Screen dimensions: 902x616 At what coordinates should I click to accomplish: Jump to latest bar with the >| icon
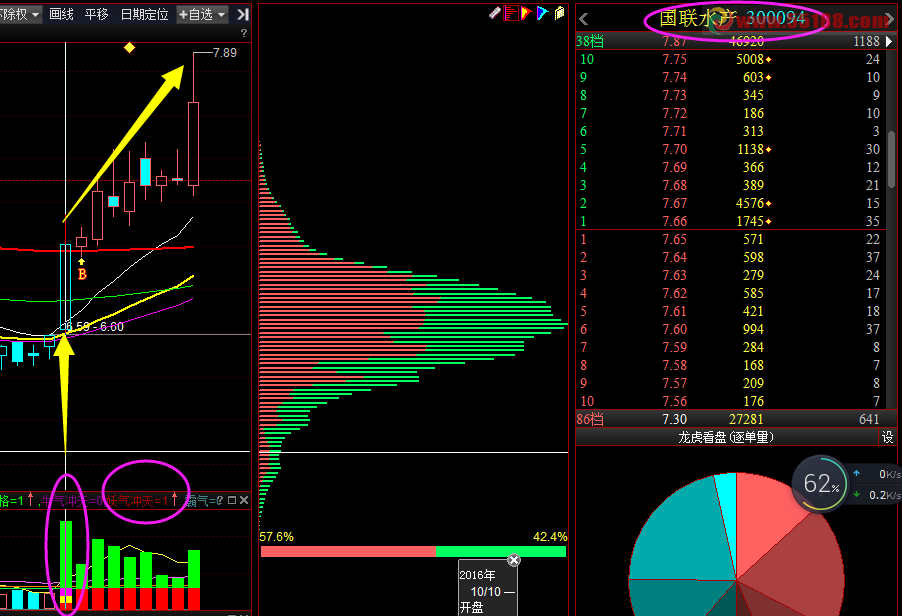point(243,14)
